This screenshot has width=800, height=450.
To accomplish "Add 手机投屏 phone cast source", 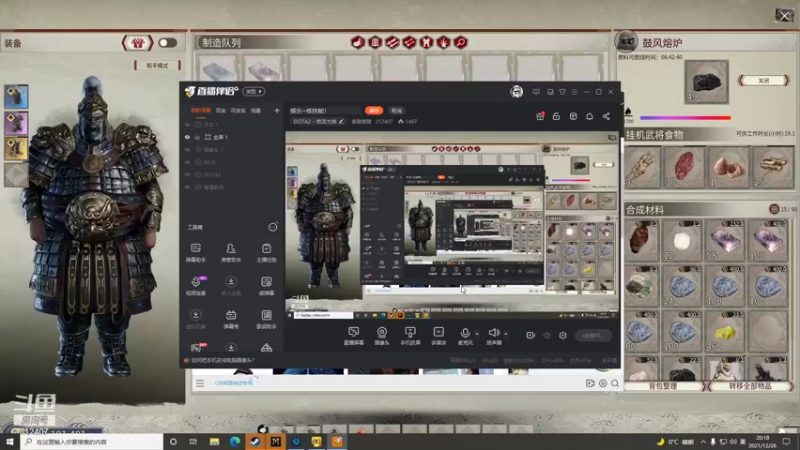I will click(x=410, y=336).
